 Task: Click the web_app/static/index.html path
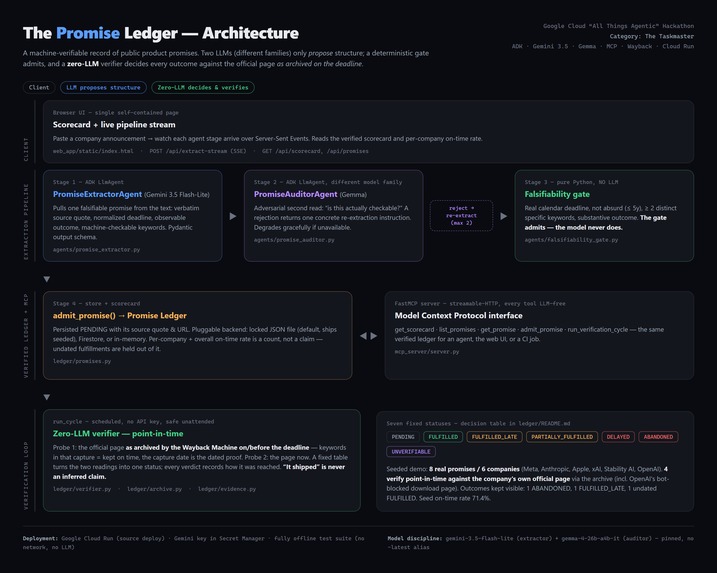click(x=93, y=151)
